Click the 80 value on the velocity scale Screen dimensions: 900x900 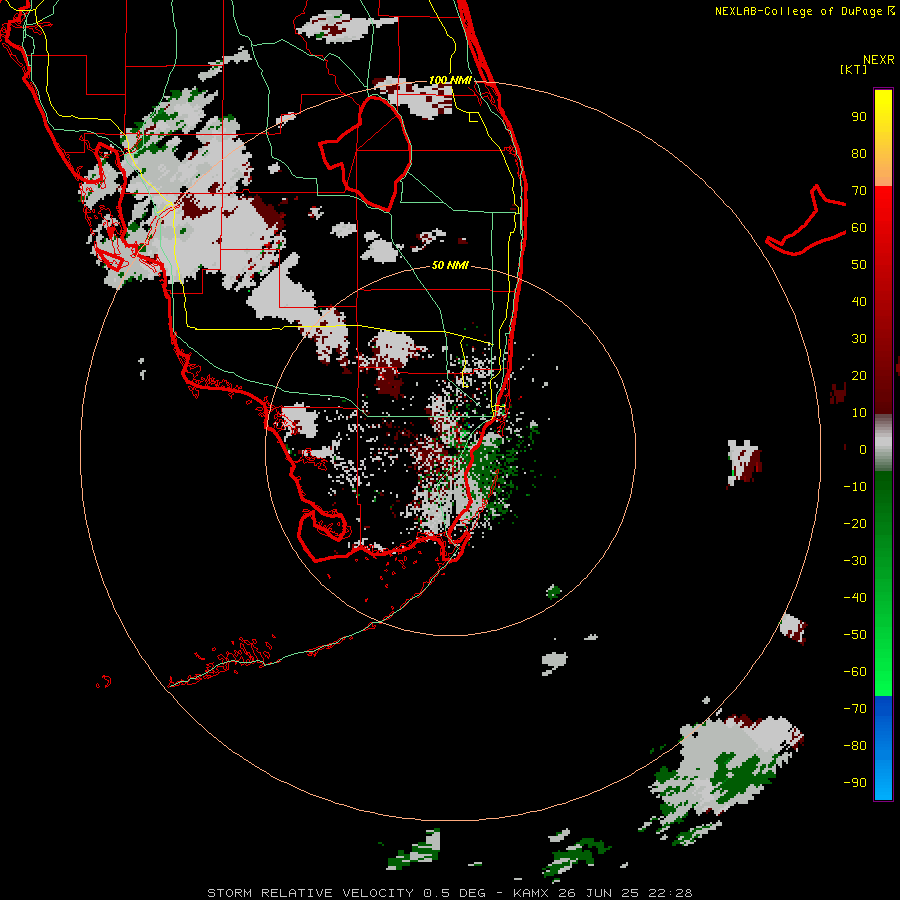coord(859,153)
